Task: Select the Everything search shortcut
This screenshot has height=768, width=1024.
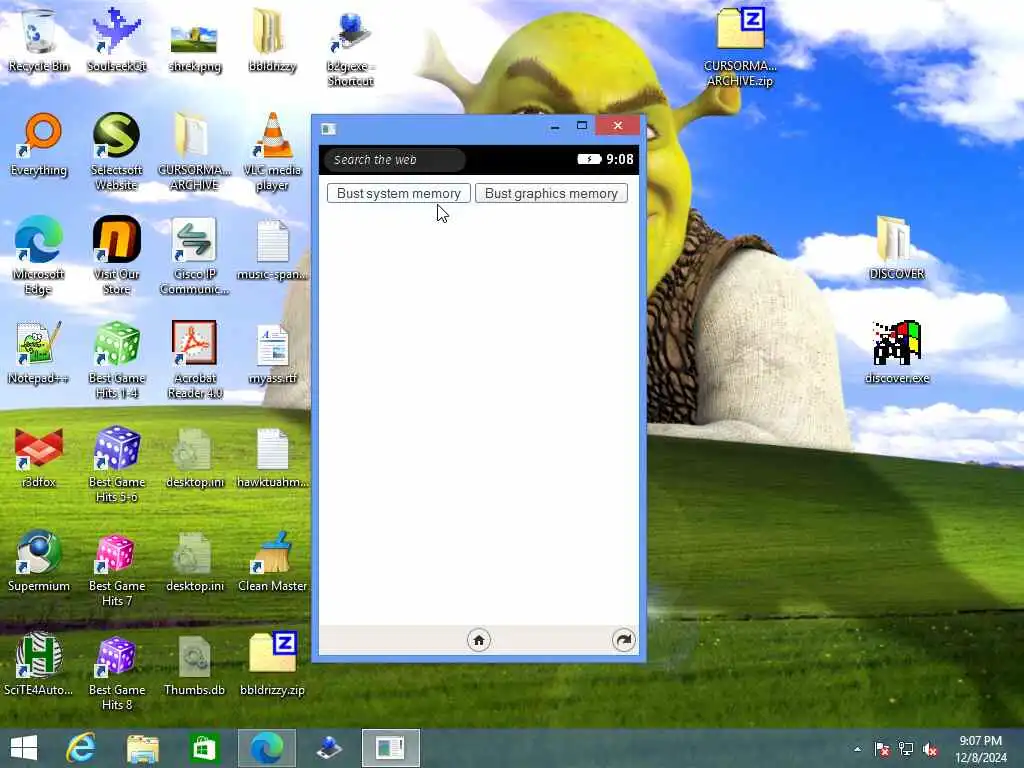Action: [39, 145]
